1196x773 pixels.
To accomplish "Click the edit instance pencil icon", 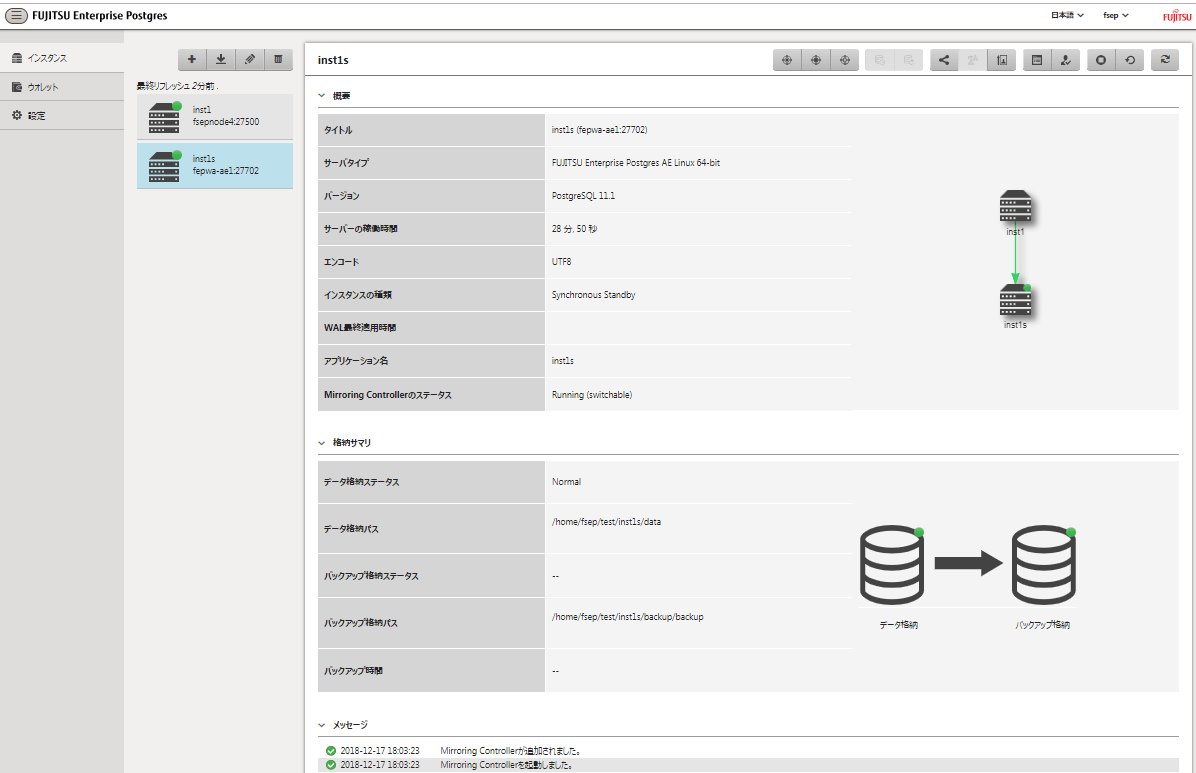I will 249,60.
